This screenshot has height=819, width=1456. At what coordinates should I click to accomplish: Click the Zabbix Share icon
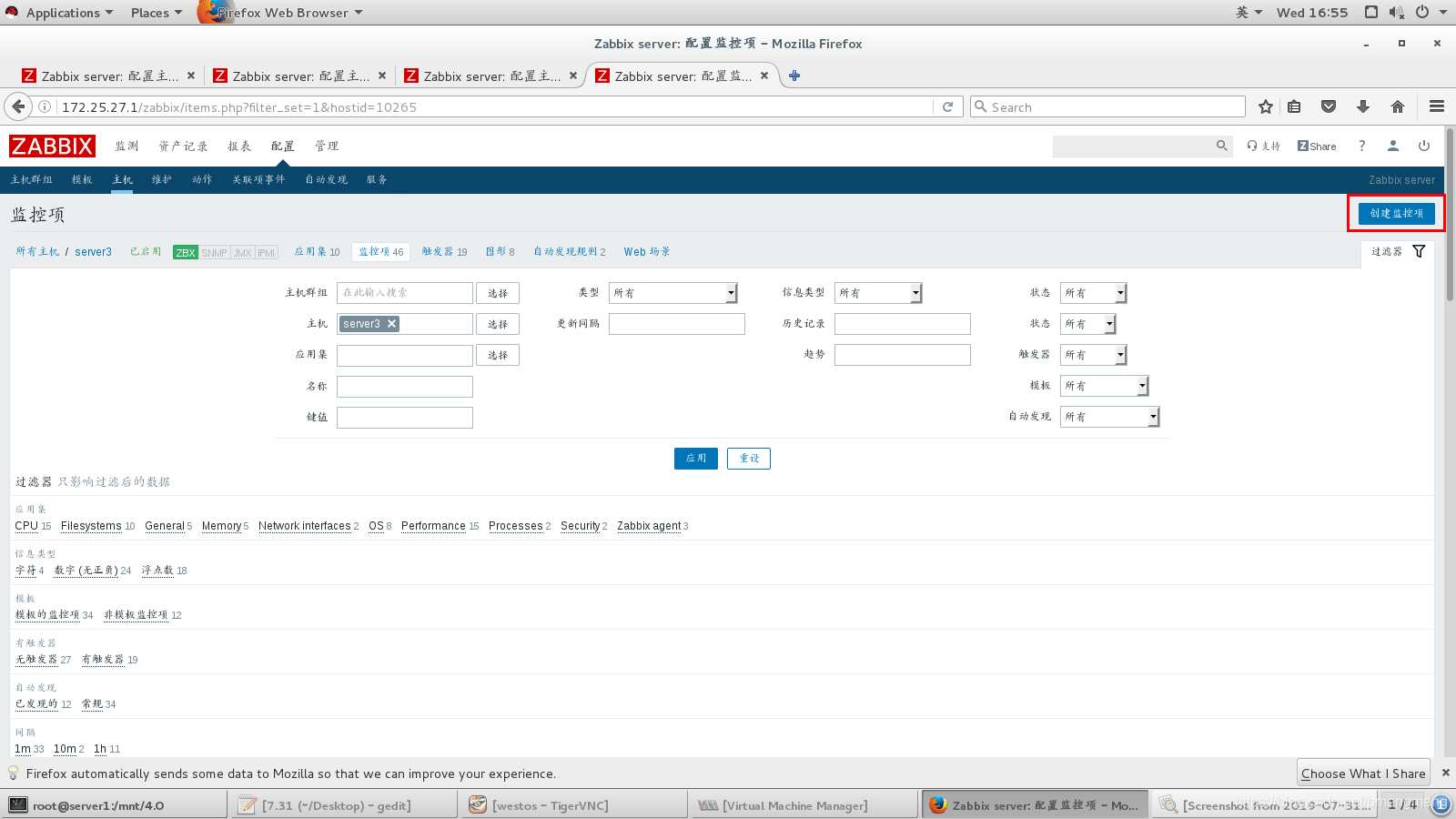(x=1317, y=146)
